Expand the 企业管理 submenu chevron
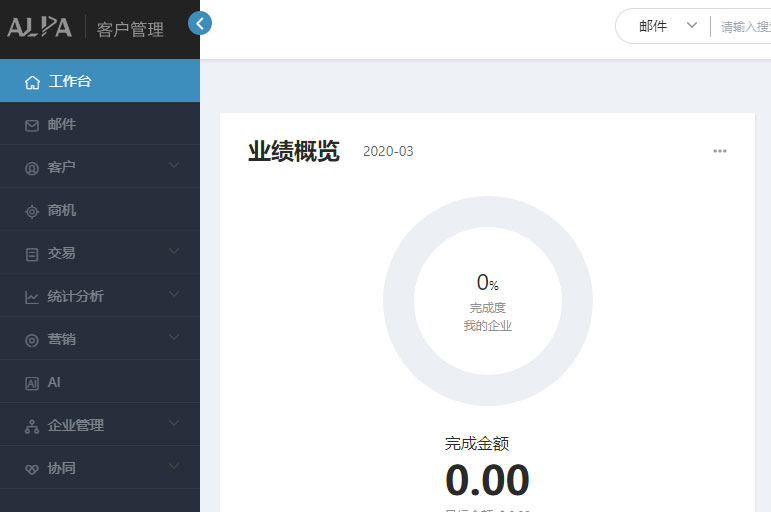 174,423
